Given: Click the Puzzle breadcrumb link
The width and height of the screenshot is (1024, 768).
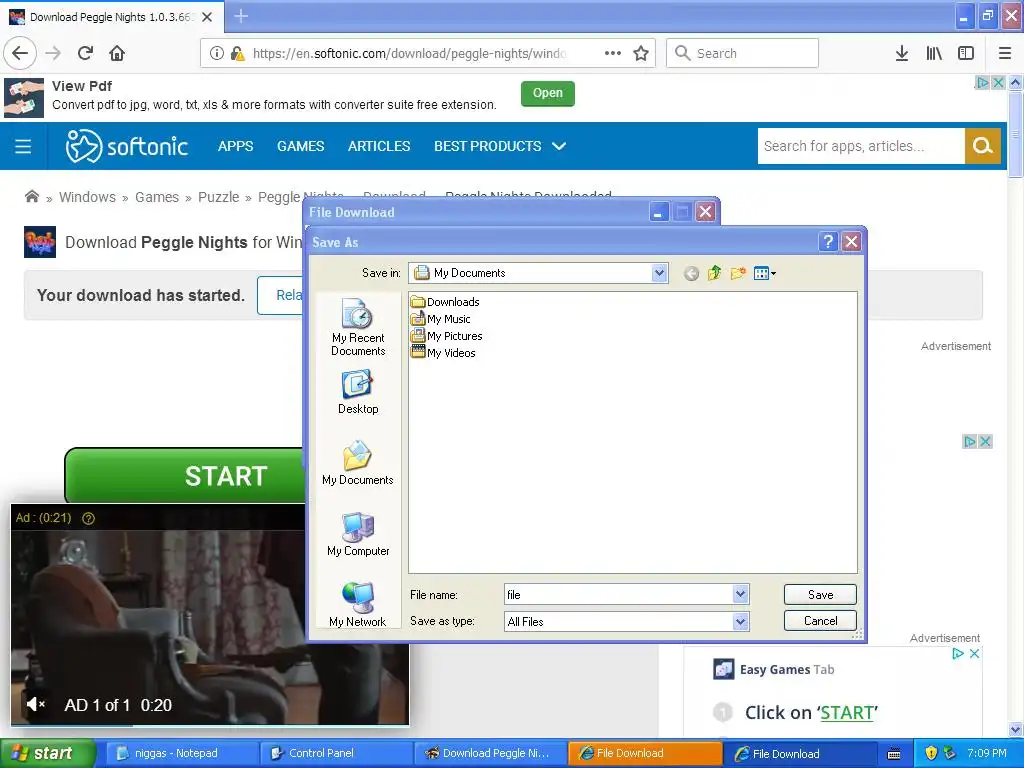Looking at the screenshot, I should [x=218, y=197].
